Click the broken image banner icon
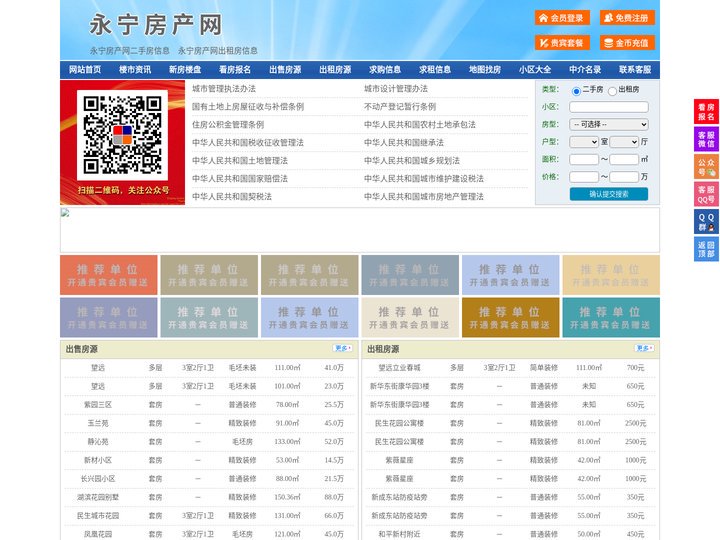 click(65, 213)
